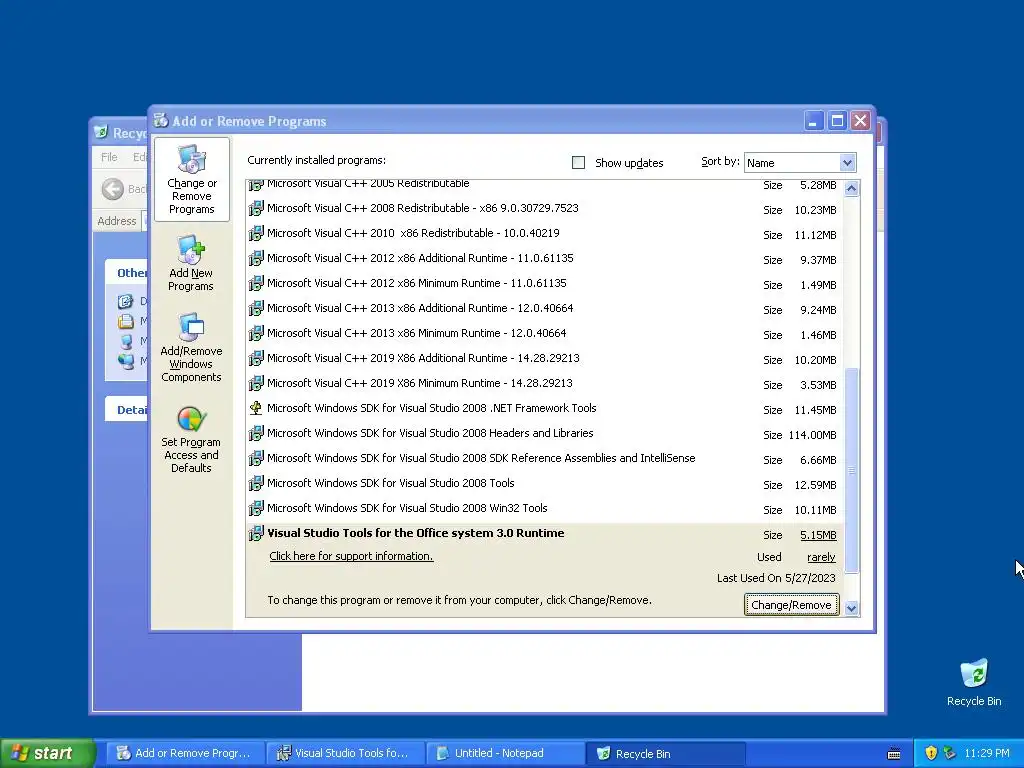Click icon of Visual Studio Tools for Office Runtime

click(x=256, y=533)
